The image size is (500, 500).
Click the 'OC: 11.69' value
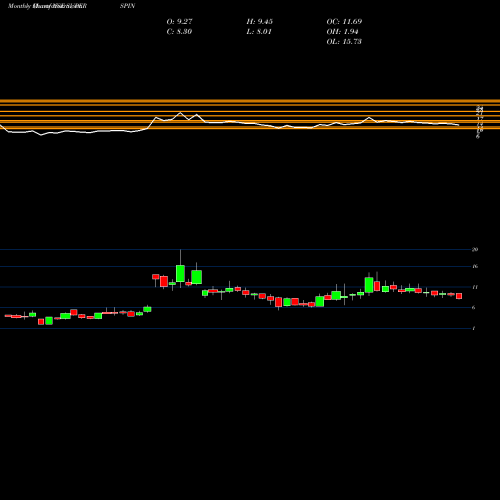click(x=344, y=22)
